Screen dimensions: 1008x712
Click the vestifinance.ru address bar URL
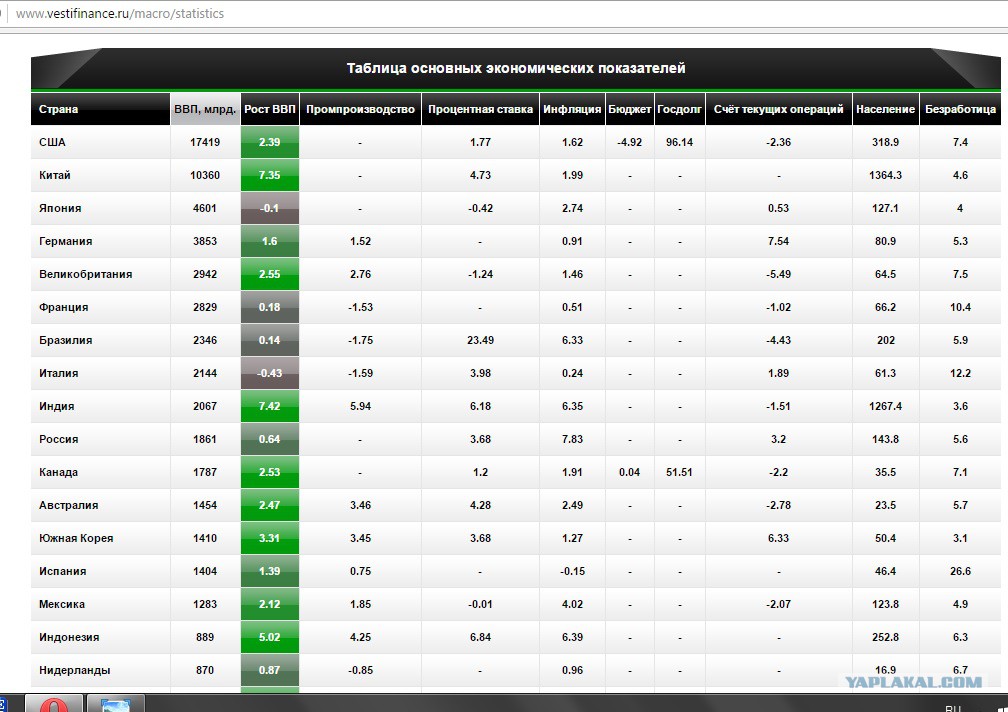point(120,13)
